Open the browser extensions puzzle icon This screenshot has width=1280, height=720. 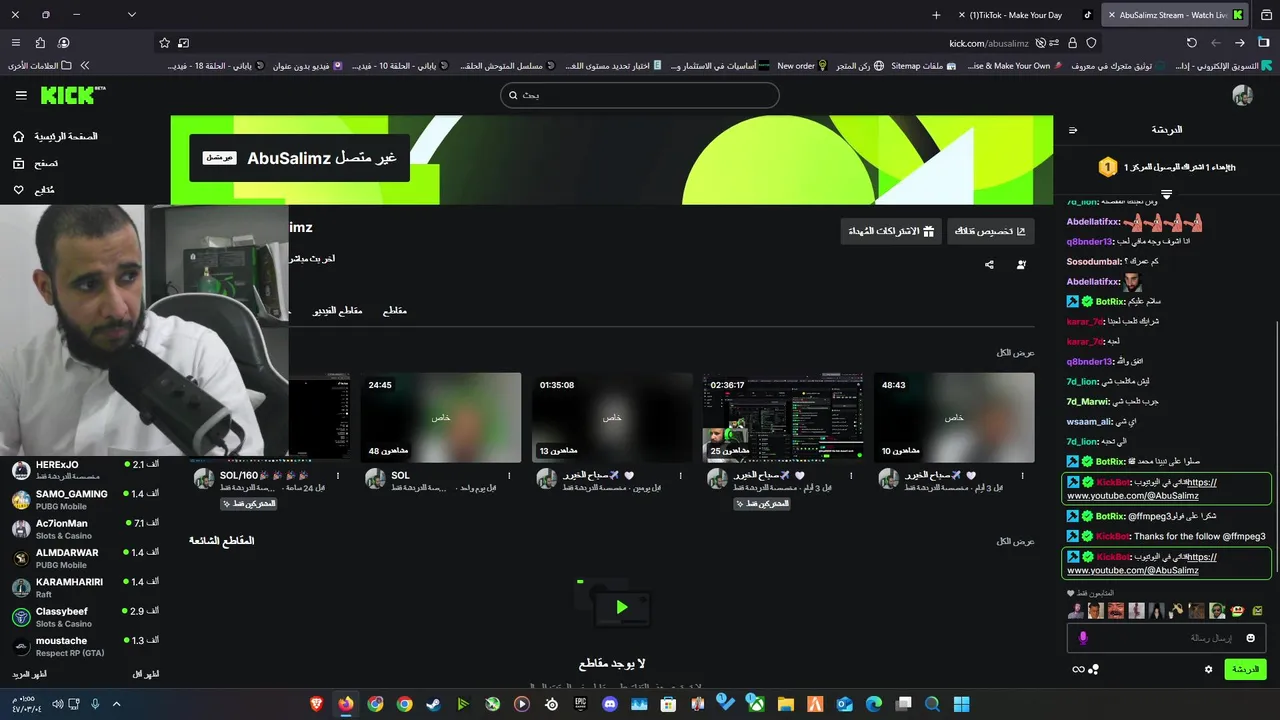pyautogui.click(x=40, y=43)
